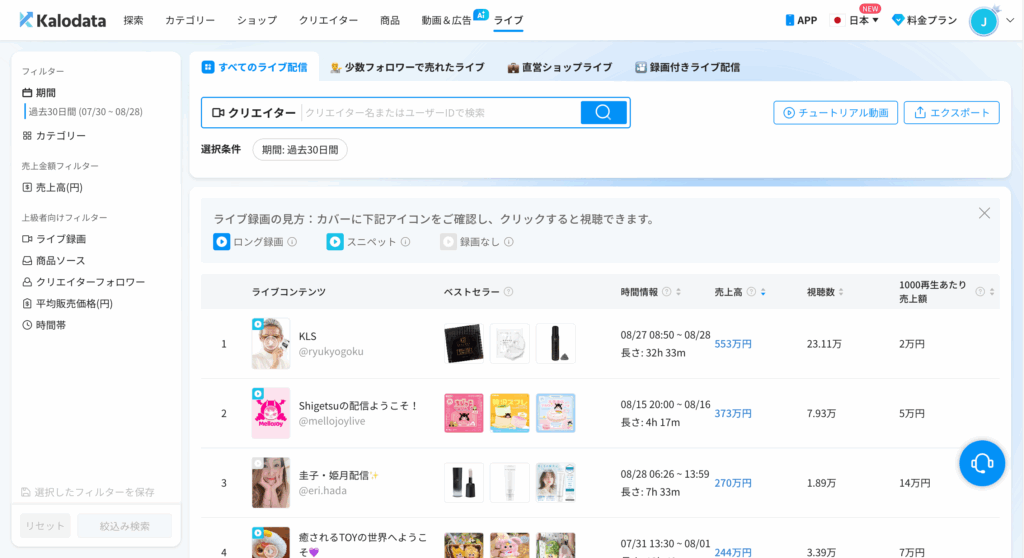Expand the ライブ録画 filter
Viewport: 1024px width, 558px height.
pyautogui.click(x=54, y=239)
